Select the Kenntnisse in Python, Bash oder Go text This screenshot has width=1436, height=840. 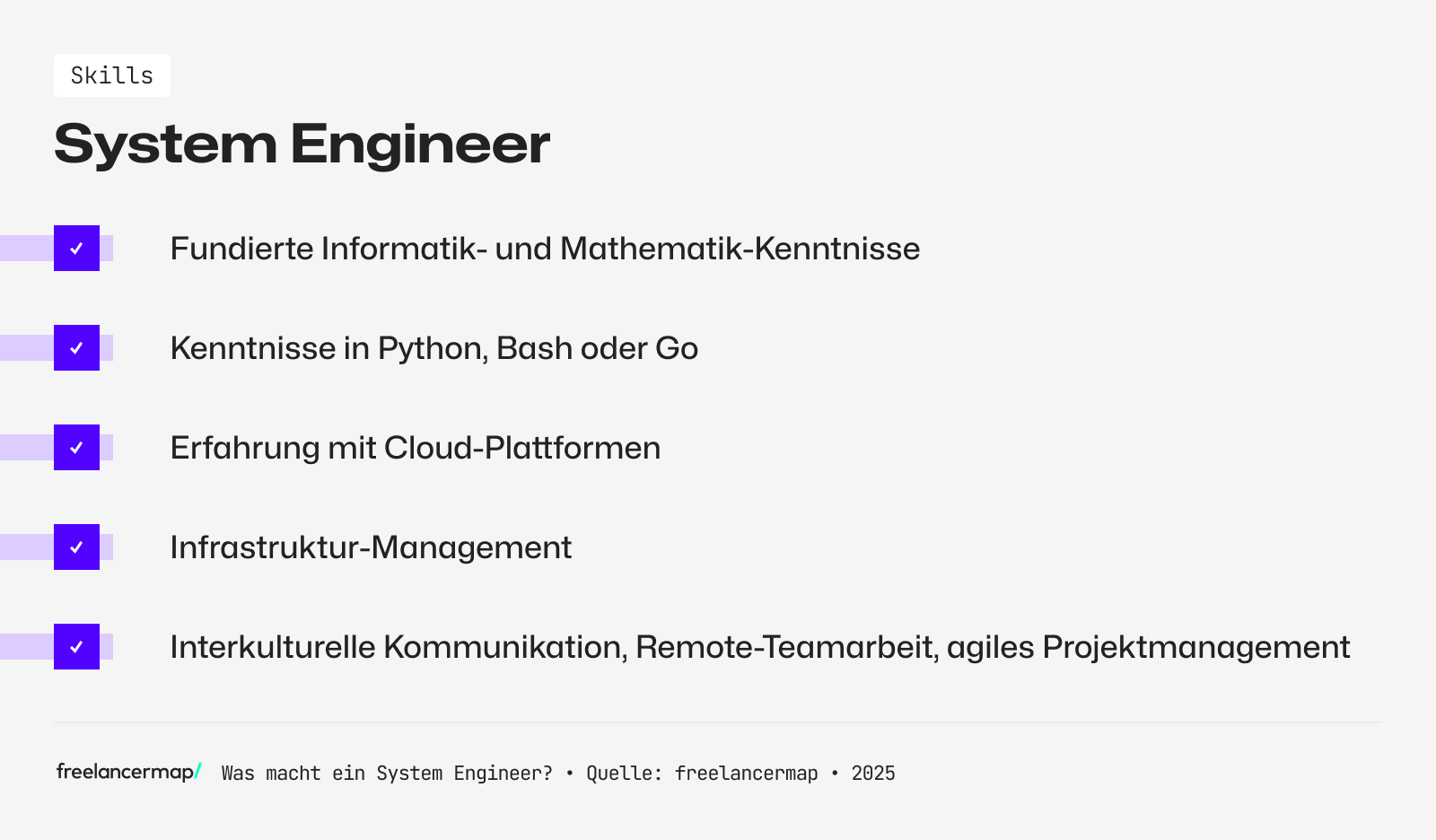[x=433, y=348]
